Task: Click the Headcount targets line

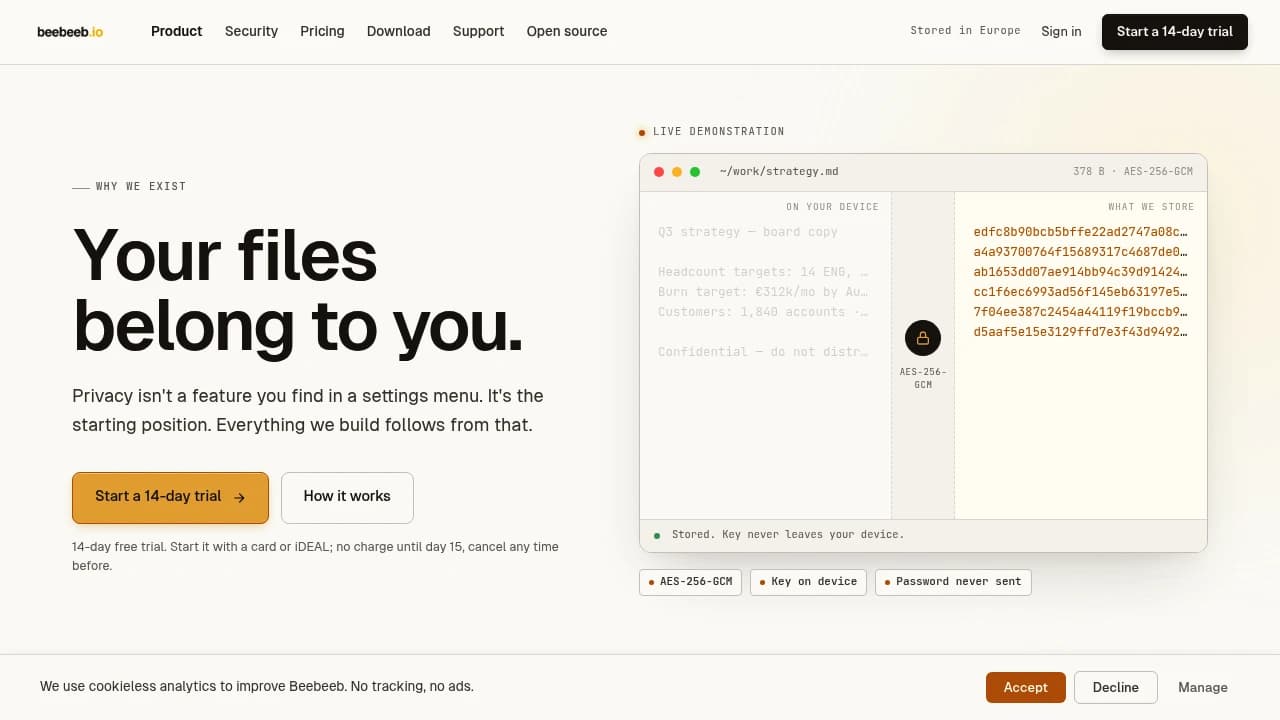Action: (x=763, y=272)
